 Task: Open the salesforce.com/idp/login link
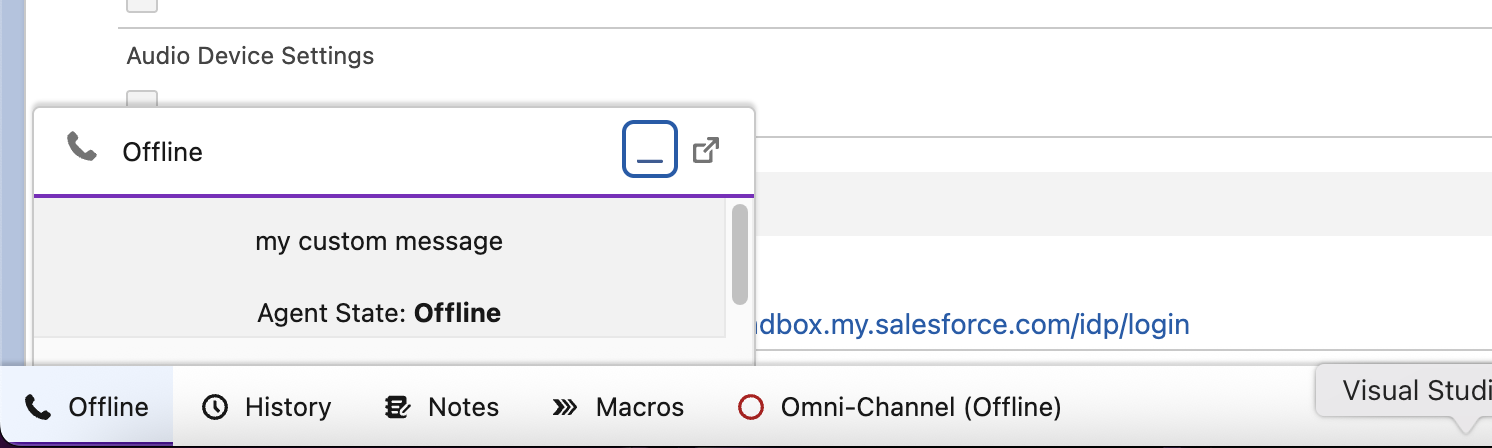click(972, 325)
